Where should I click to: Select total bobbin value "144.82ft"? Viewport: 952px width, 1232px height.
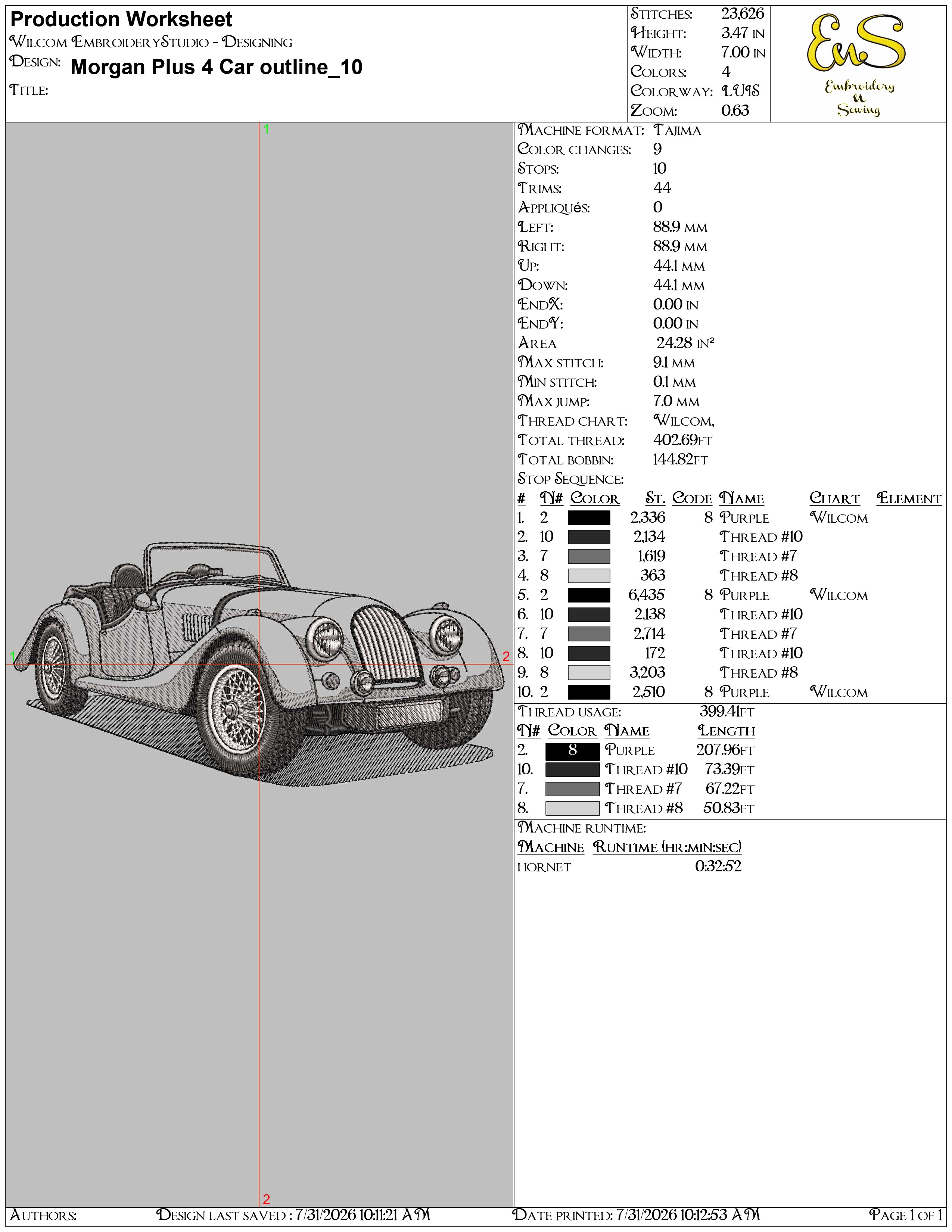click(680, 460)
